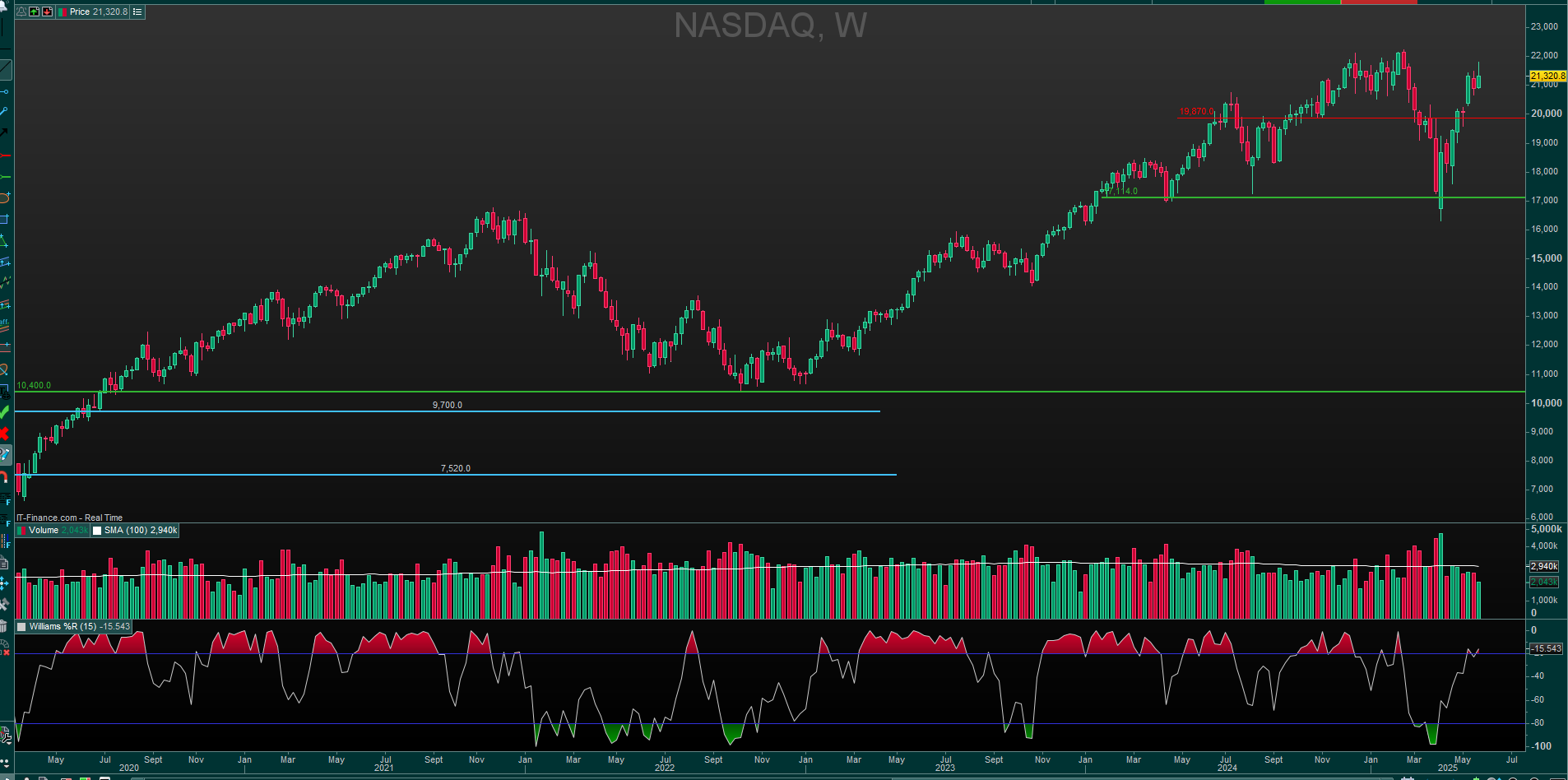Click the 10,000 price axis label
The image size is (1568, 780).
(x=1546, y=402)
